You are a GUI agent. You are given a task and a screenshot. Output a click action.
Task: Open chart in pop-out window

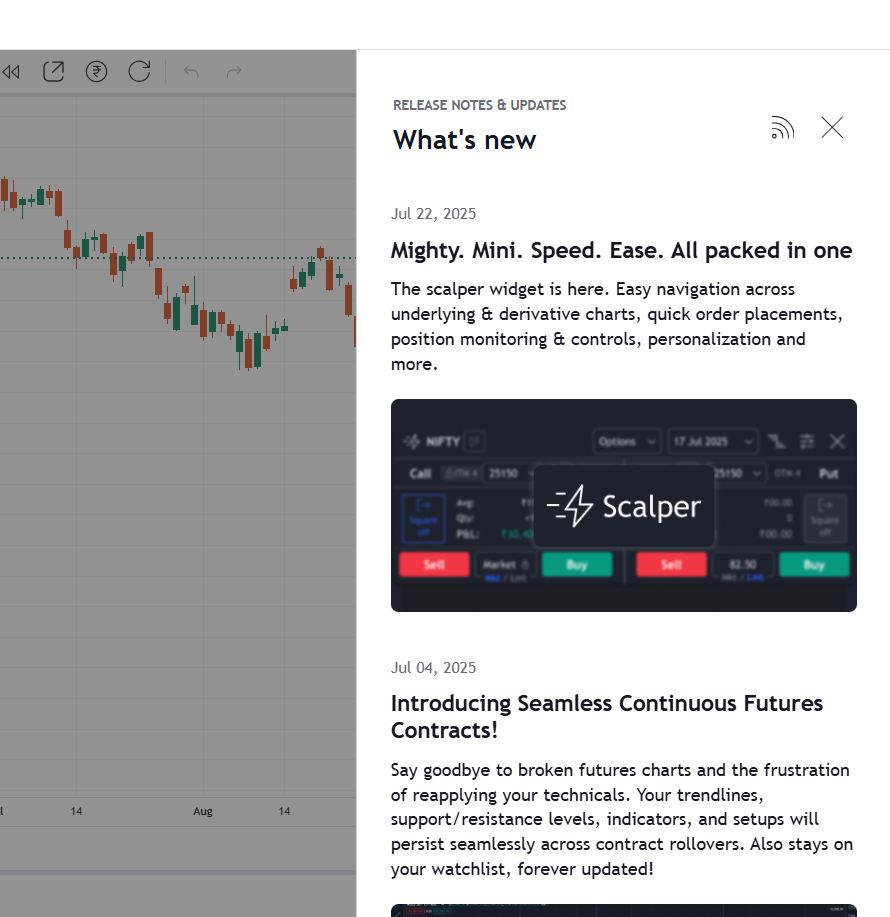[x=53, y=72]
